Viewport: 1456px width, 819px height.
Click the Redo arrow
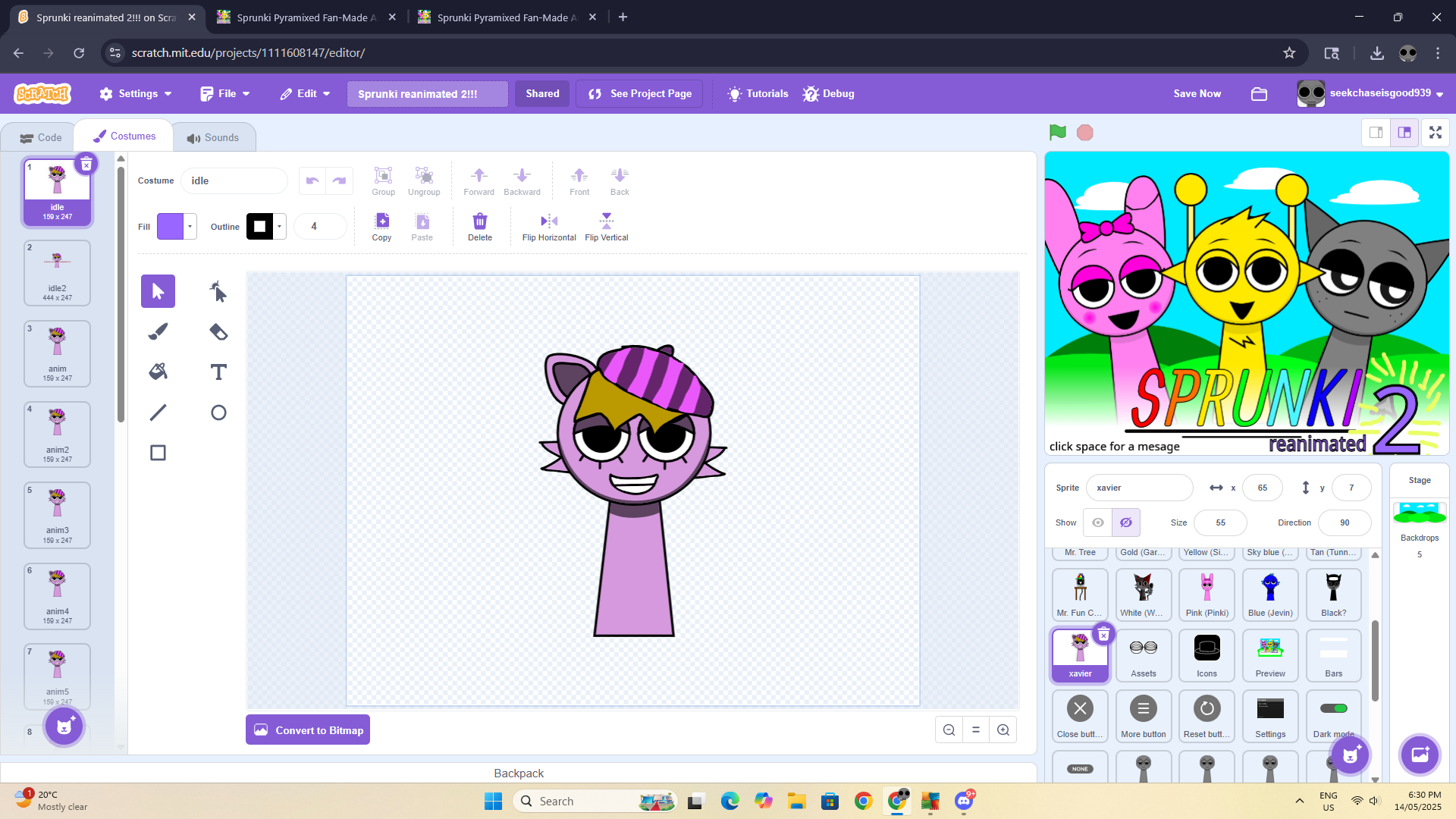[x=339, y=180]
